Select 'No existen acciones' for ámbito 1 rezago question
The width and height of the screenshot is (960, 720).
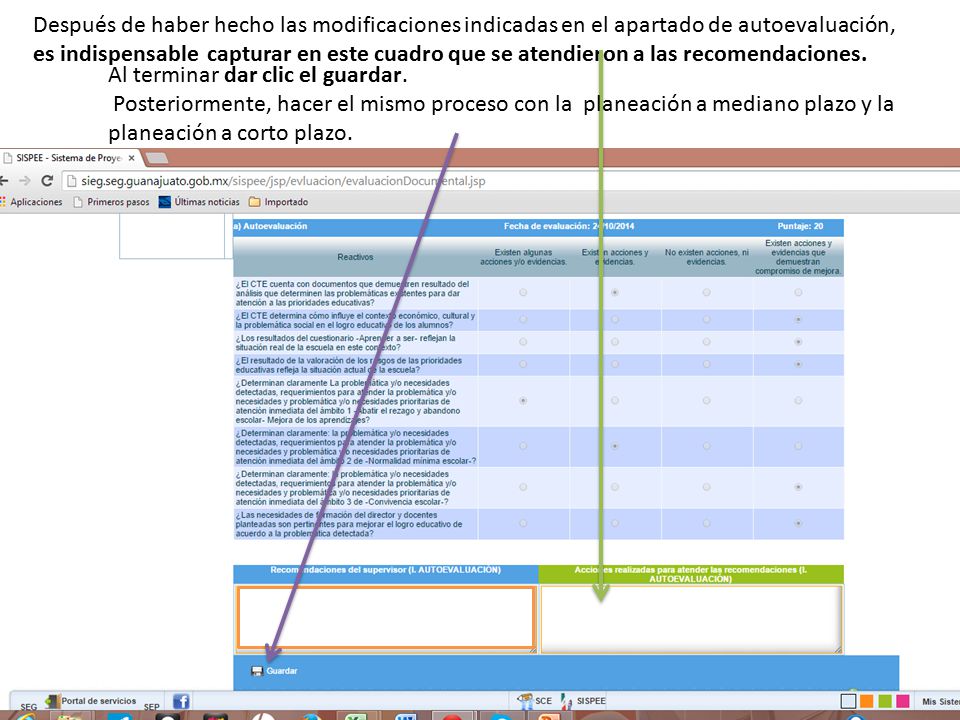pos(707,401)
